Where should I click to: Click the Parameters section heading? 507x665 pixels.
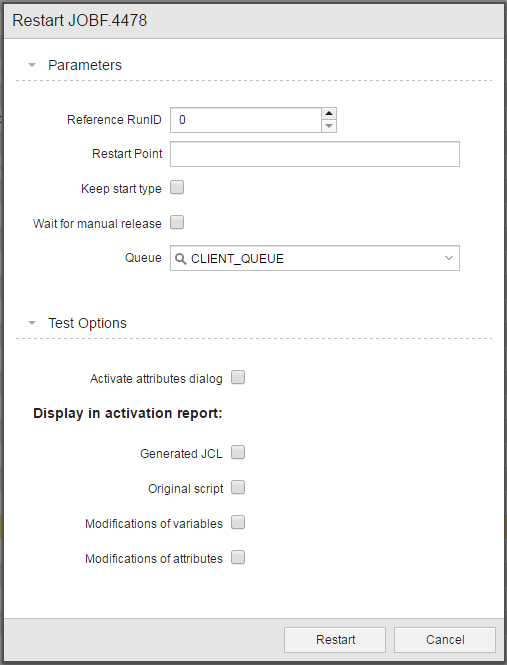pyautogui.click(x=85, y=65)
